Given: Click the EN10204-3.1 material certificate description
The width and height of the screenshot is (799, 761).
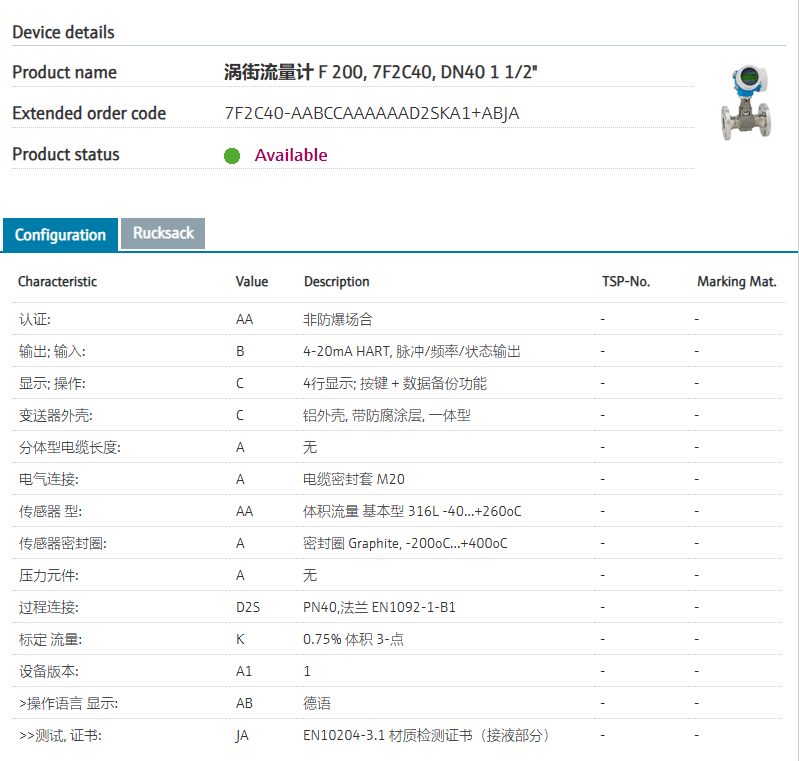Looking at the screenshot, I should [426, 735].
